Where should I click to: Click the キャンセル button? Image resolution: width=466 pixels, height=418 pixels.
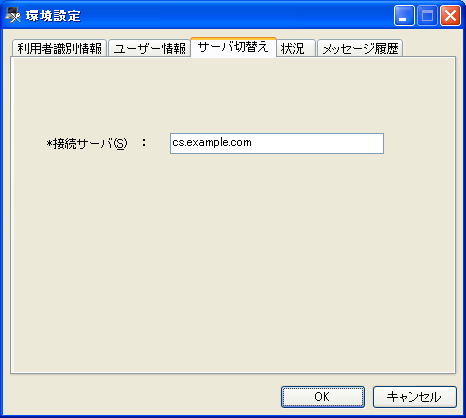point(414,397)
